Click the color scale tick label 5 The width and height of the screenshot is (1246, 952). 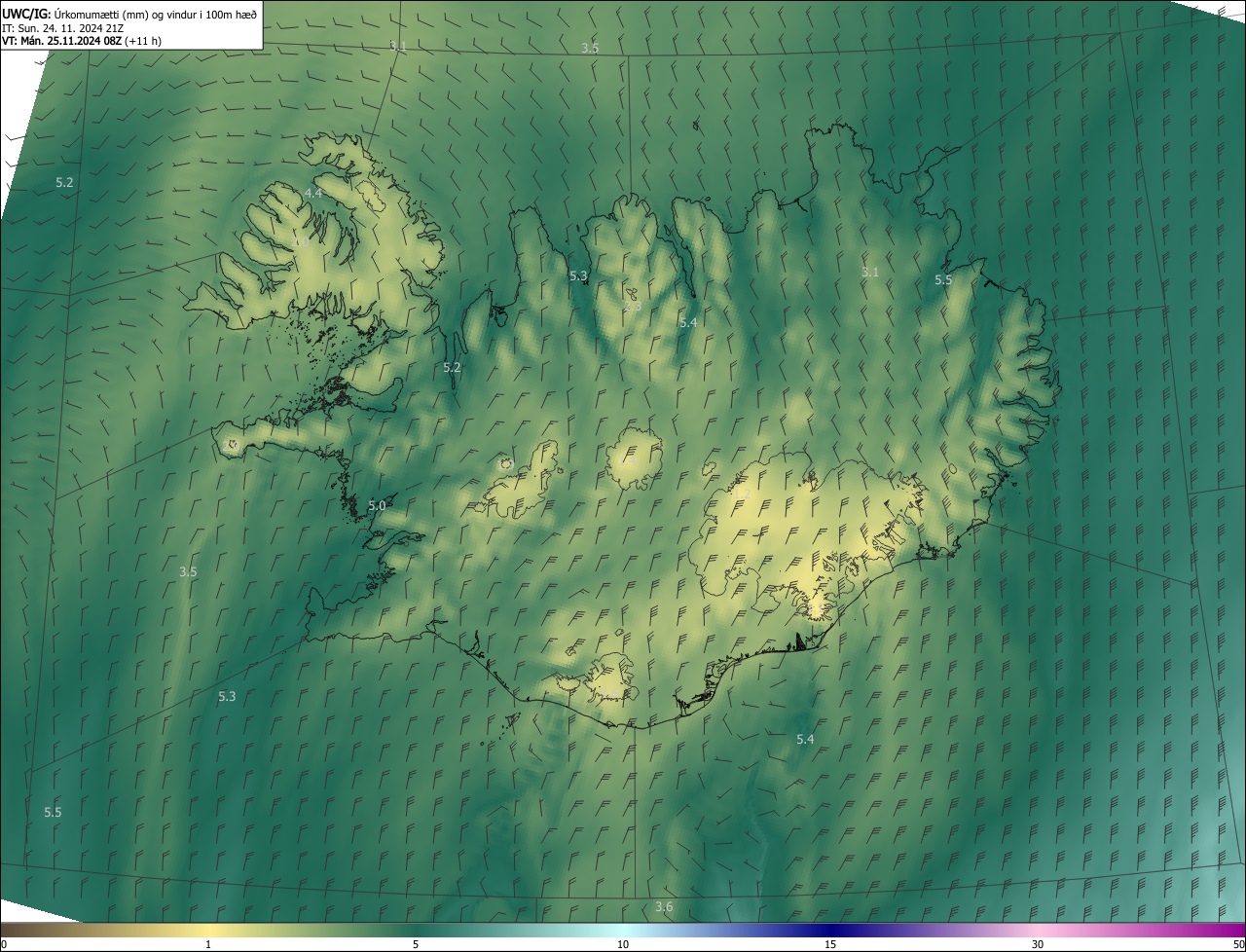416,945
